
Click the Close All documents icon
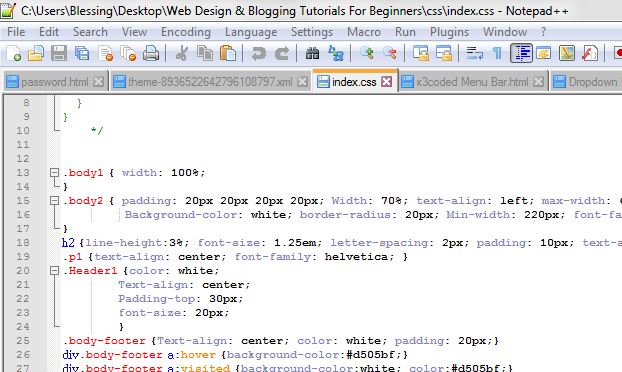pos(128,53)
